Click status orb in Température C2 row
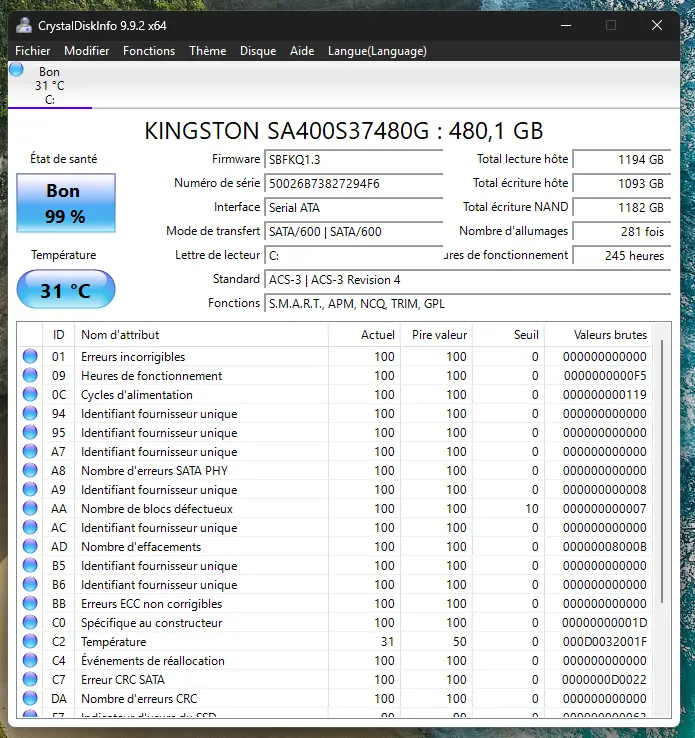Image resolution: width=695 pixels, height=738 pixels. [30, 642]
